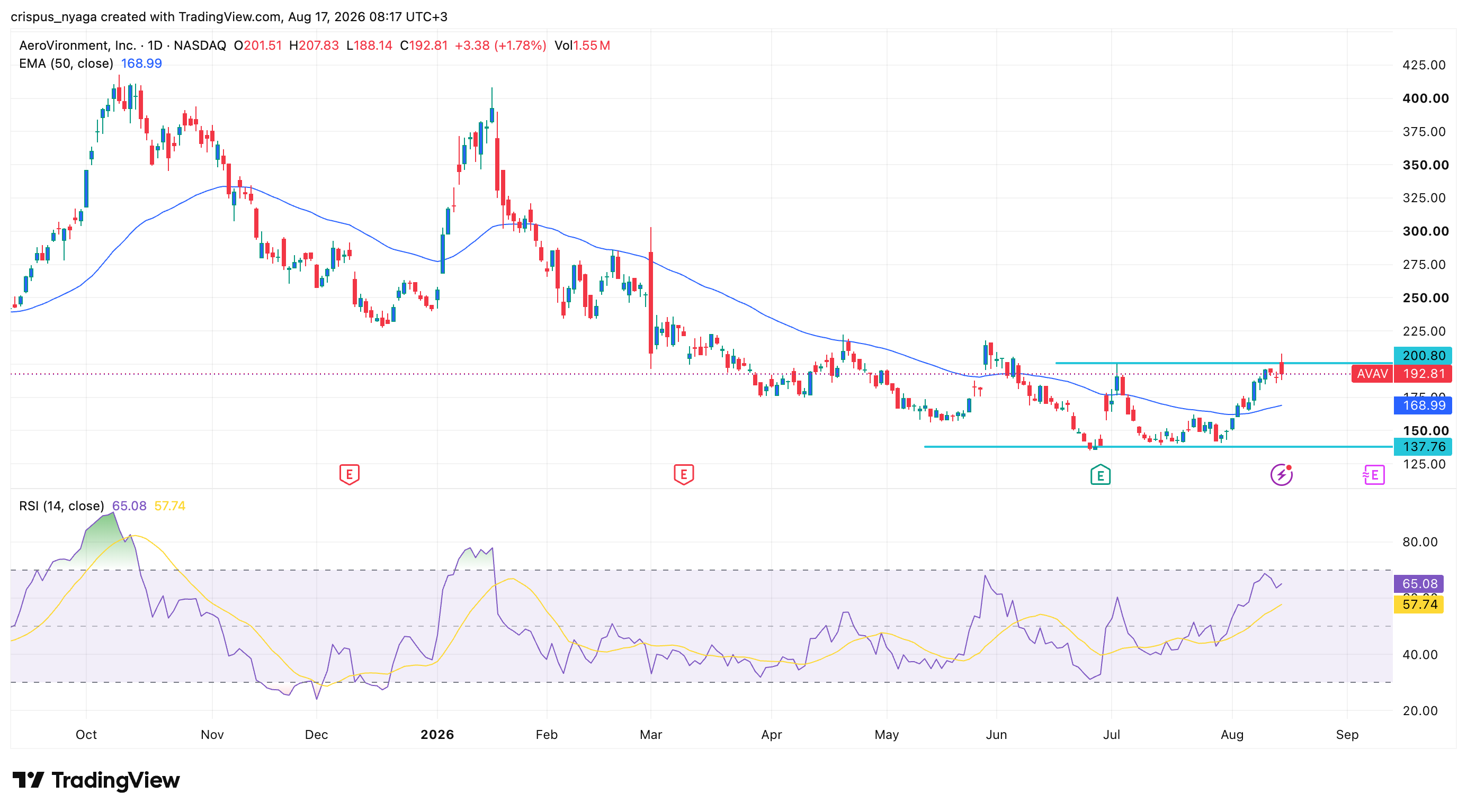Image resolution: width=1467 pixels, height=812 pixels.
Task: Click the Sep label on time axis
Action: click(x=1347, y=735)
